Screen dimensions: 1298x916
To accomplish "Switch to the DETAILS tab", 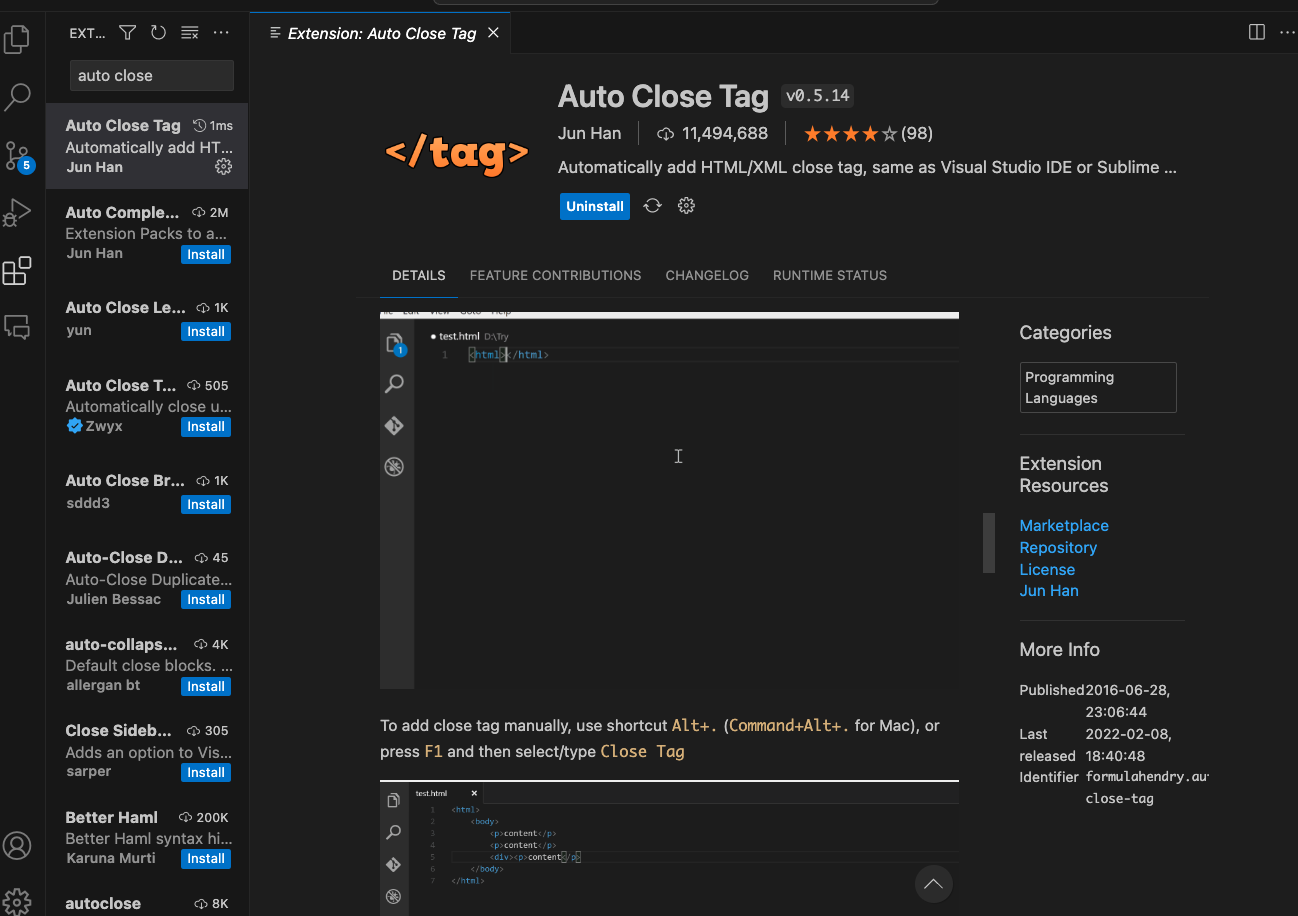I will (418, 275).
